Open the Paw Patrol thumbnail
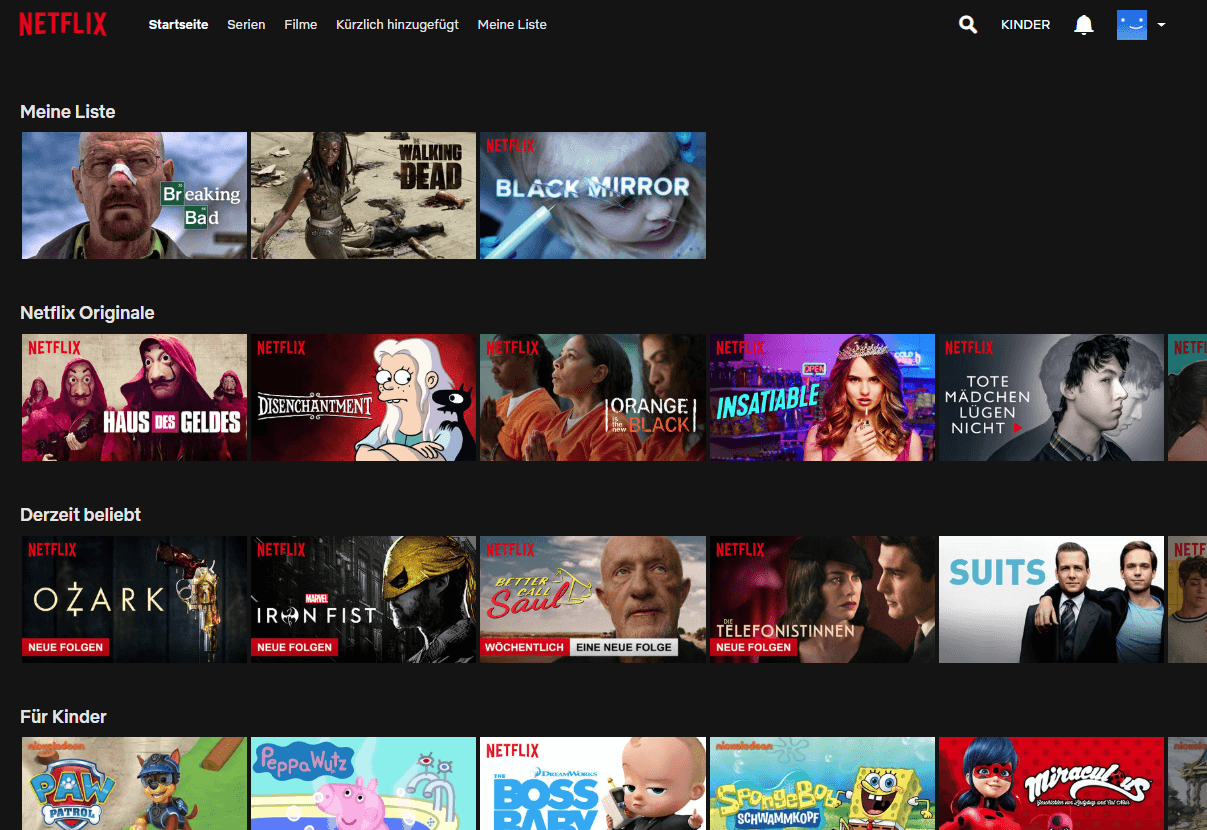The image size is (1207, 830). click(x=134, y=784)
